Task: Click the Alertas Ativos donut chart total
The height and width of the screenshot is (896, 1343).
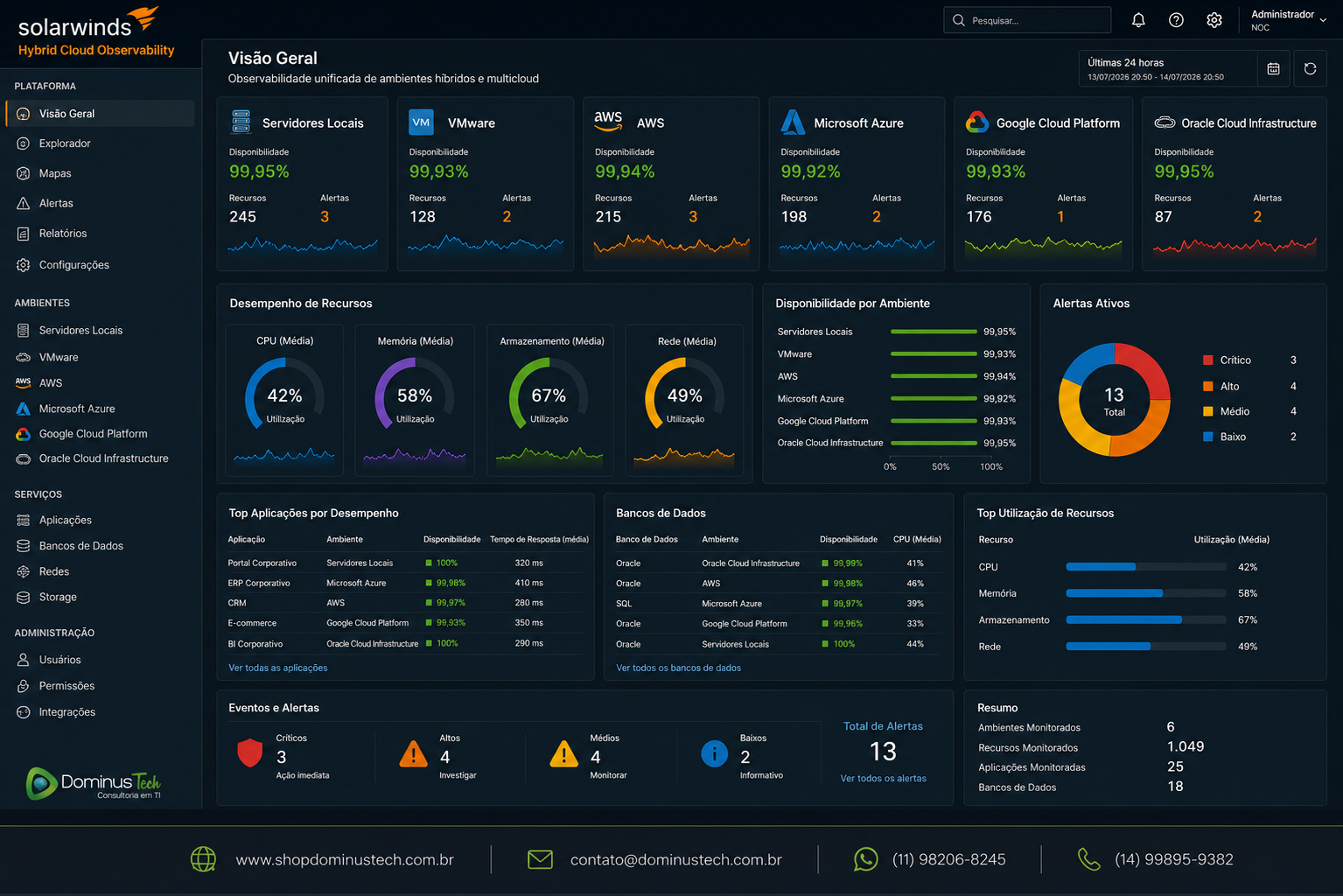Action: [1114, 400]
